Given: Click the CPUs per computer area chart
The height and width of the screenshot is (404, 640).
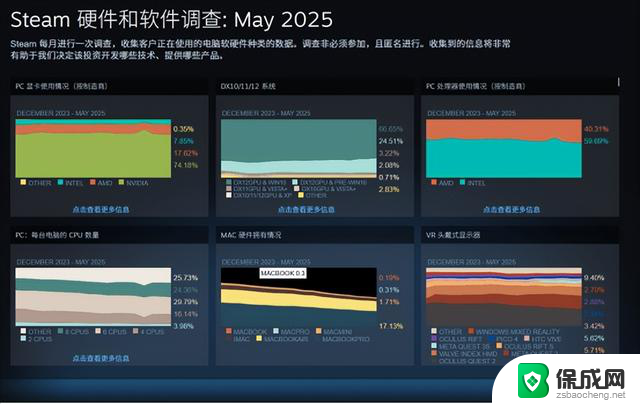Looking at the screenshot, I should click(x=93, y=297).
